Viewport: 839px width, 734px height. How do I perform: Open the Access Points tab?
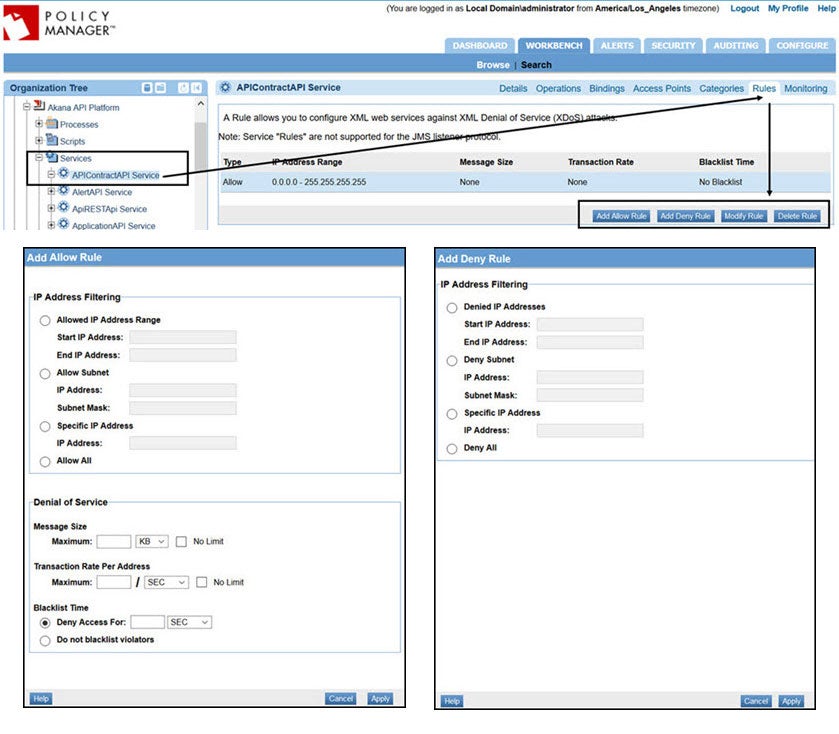pyautogui.click(x=661, y=88)
